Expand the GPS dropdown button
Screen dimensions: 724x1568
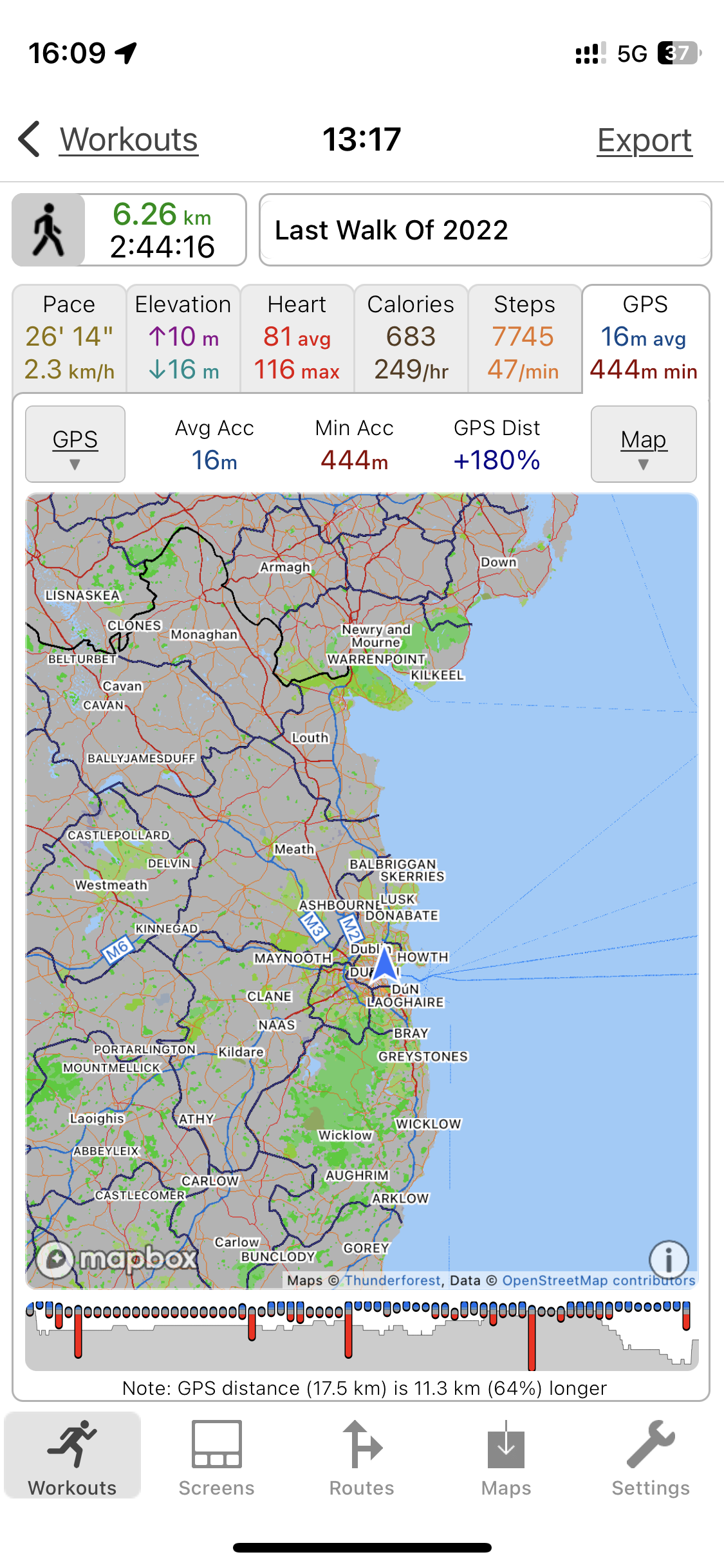[x=75, y=444]
